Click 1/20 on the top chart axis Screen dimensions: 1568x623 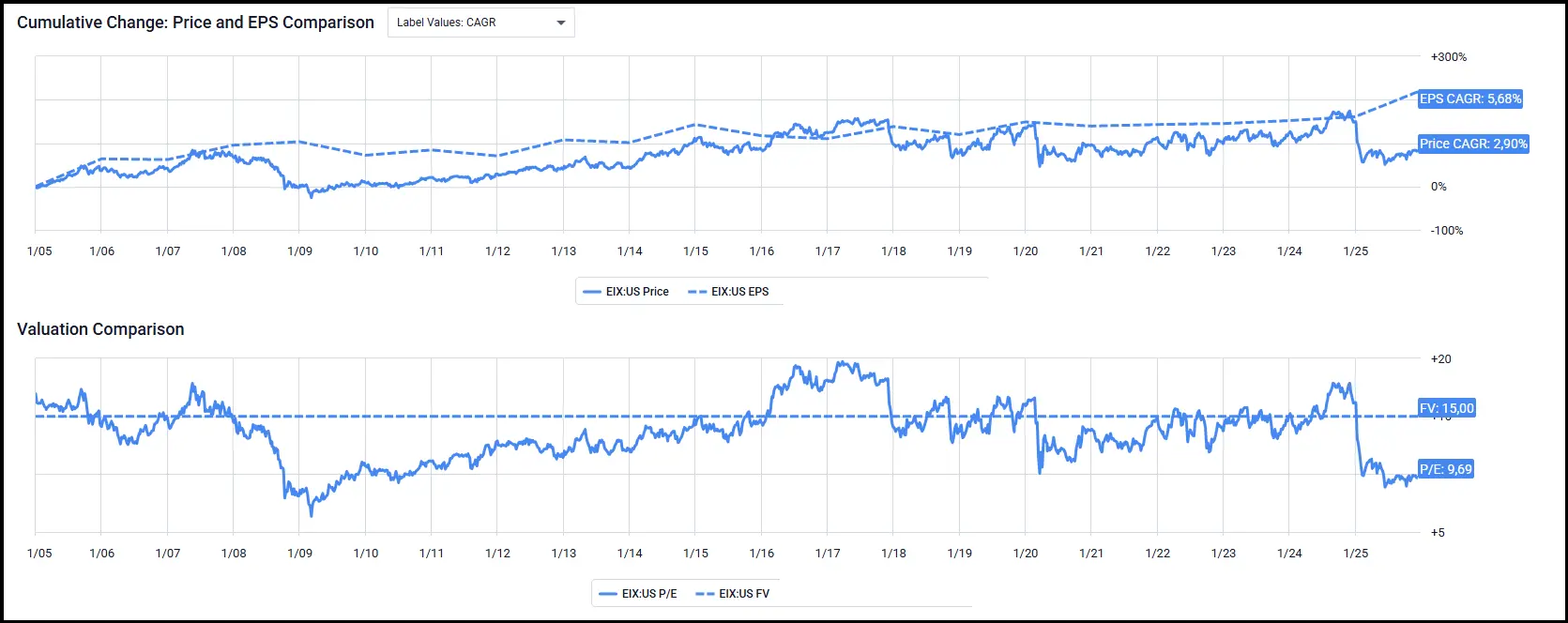[x=1026, y=251]
